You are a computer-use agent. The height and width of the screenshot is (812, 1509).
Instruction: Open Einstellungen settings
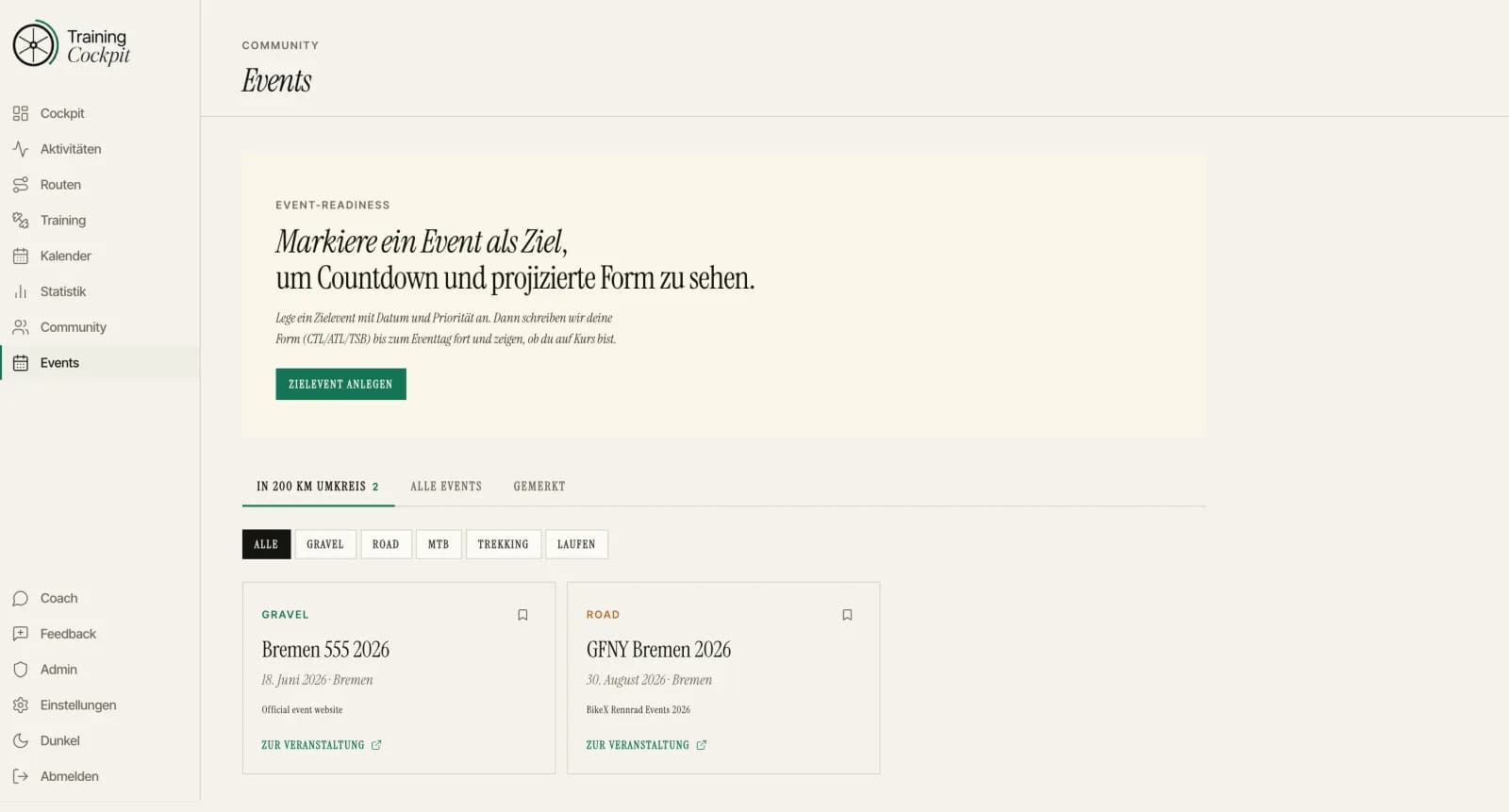pos(100,705)
